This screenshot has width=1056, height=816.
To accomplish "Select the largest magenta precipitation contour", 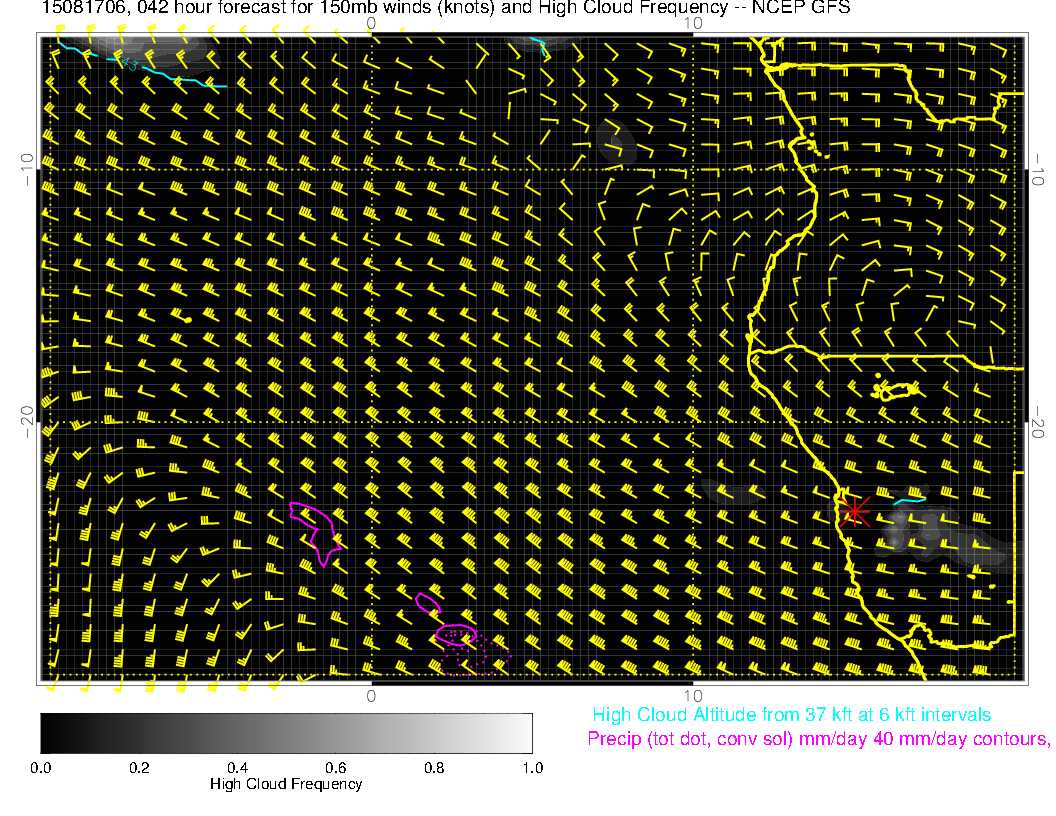I will tap(316, 530).
